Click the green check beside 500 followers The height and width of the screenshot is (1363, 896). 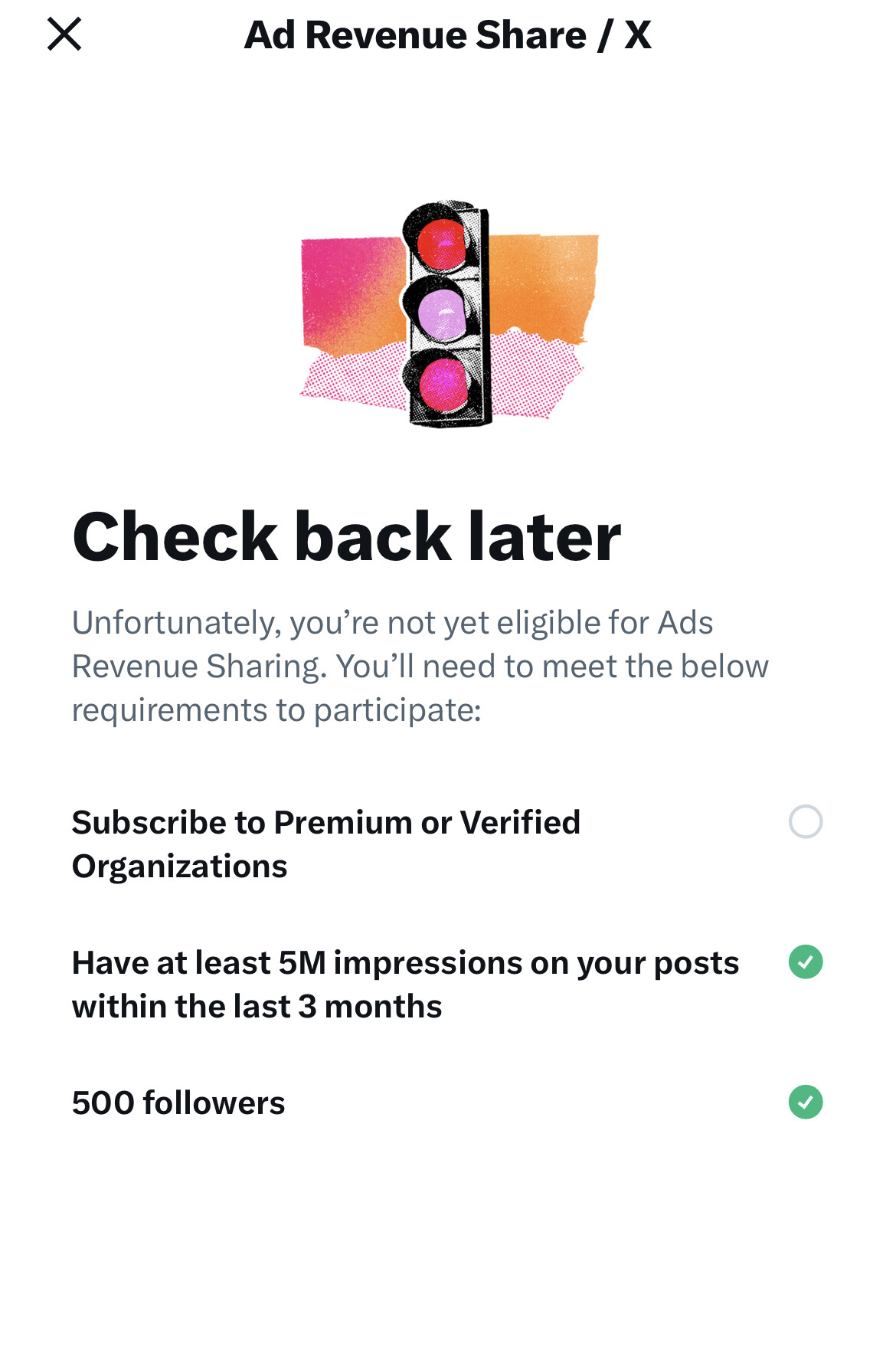click(x=806, y=1102)
